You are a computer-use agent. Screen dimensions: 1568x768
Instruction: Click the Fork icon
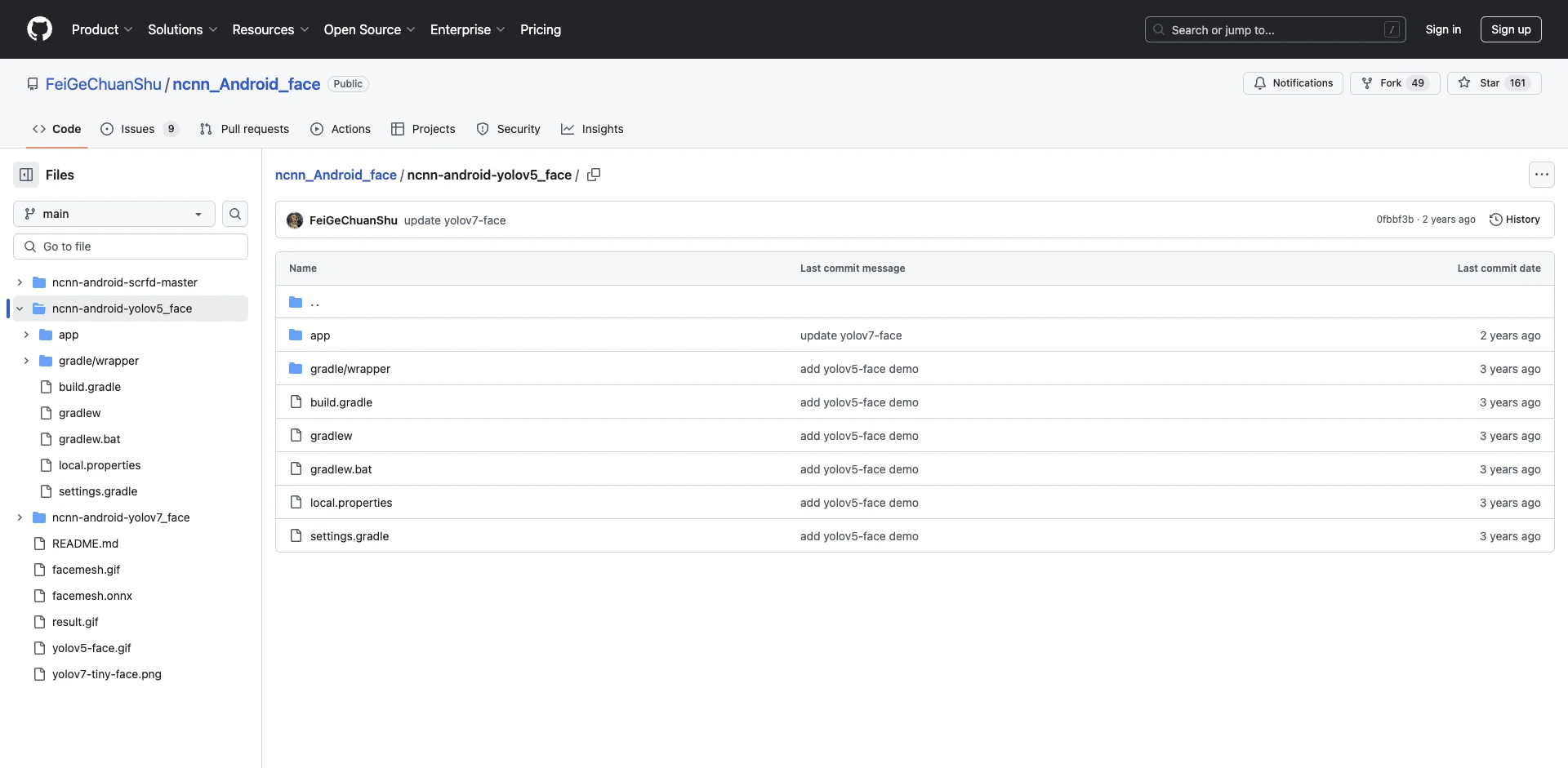pyautogui.click(x=1367, y=83)
